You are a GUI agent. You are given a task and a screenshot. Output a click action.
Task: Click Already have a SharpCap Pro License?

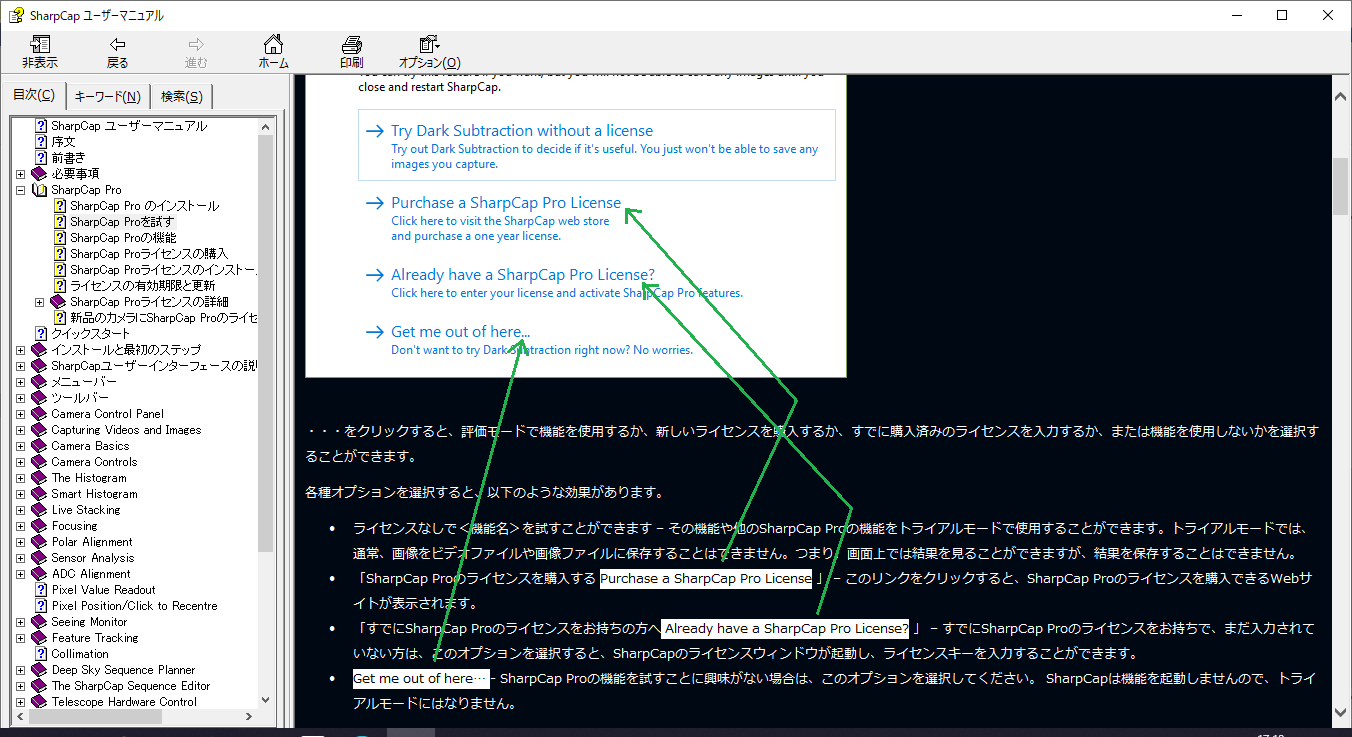pos(523,275)
